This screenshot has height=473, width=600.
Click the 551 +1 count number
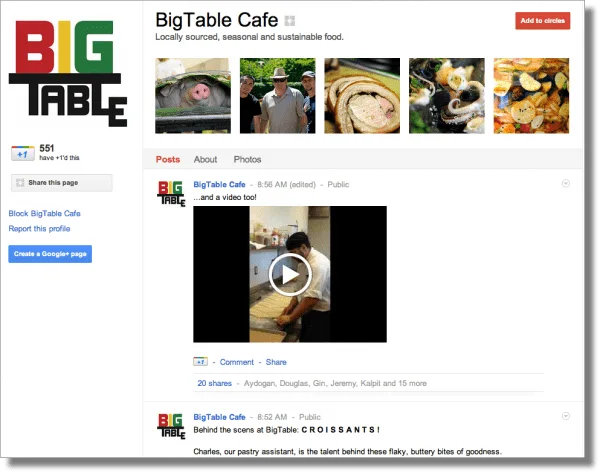[x=47, y=148]
